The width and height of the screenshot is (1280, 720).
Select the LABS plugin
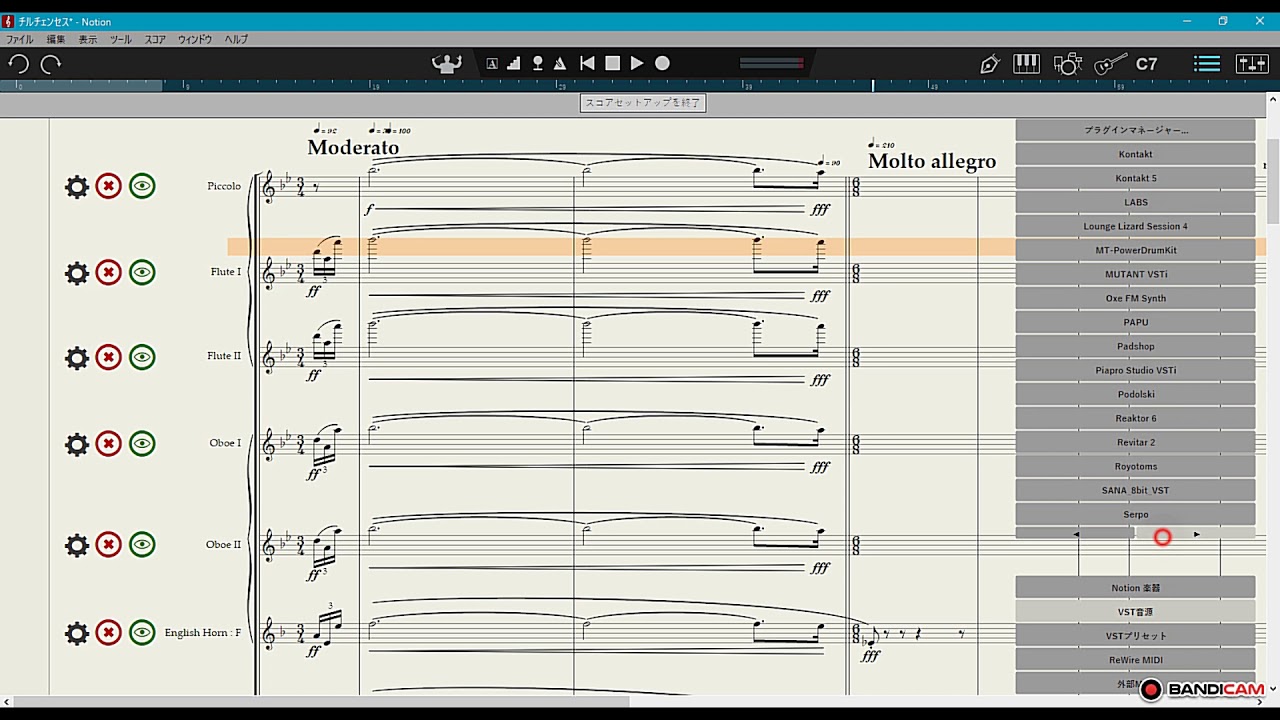pos(1135,202)
